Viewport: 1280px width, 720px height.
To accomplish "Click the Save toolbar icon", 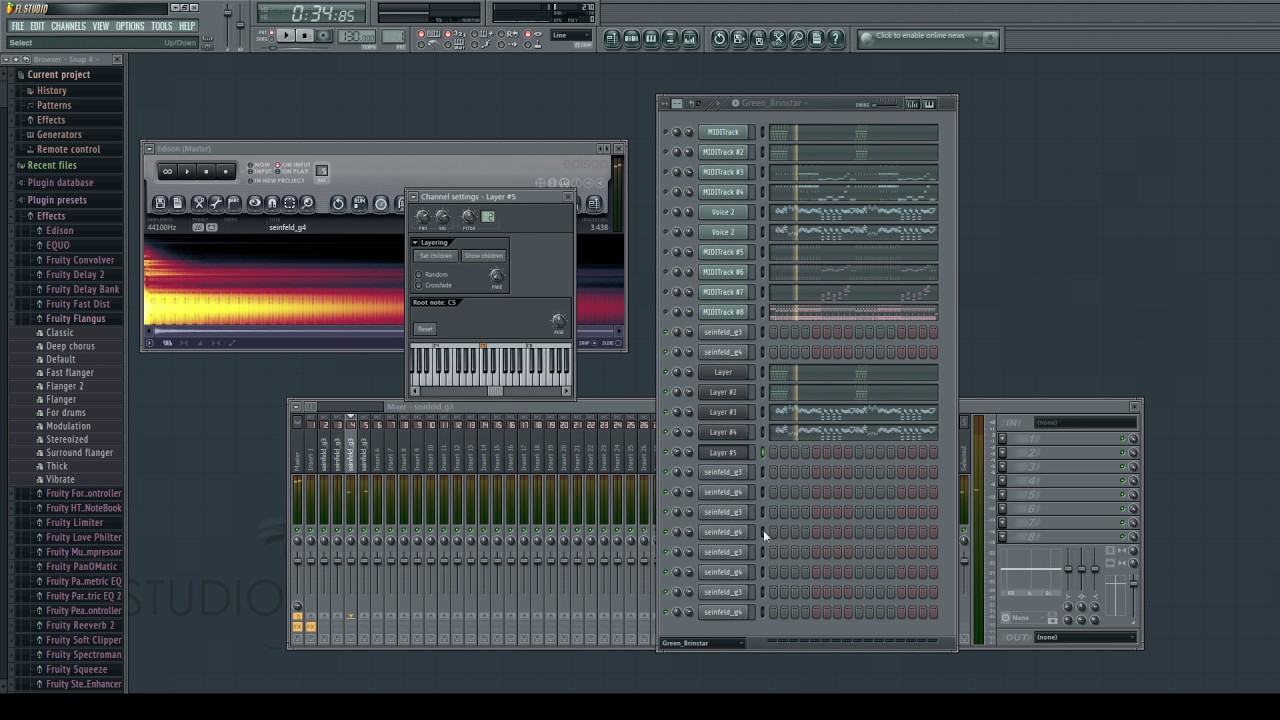I will [739, 38].
